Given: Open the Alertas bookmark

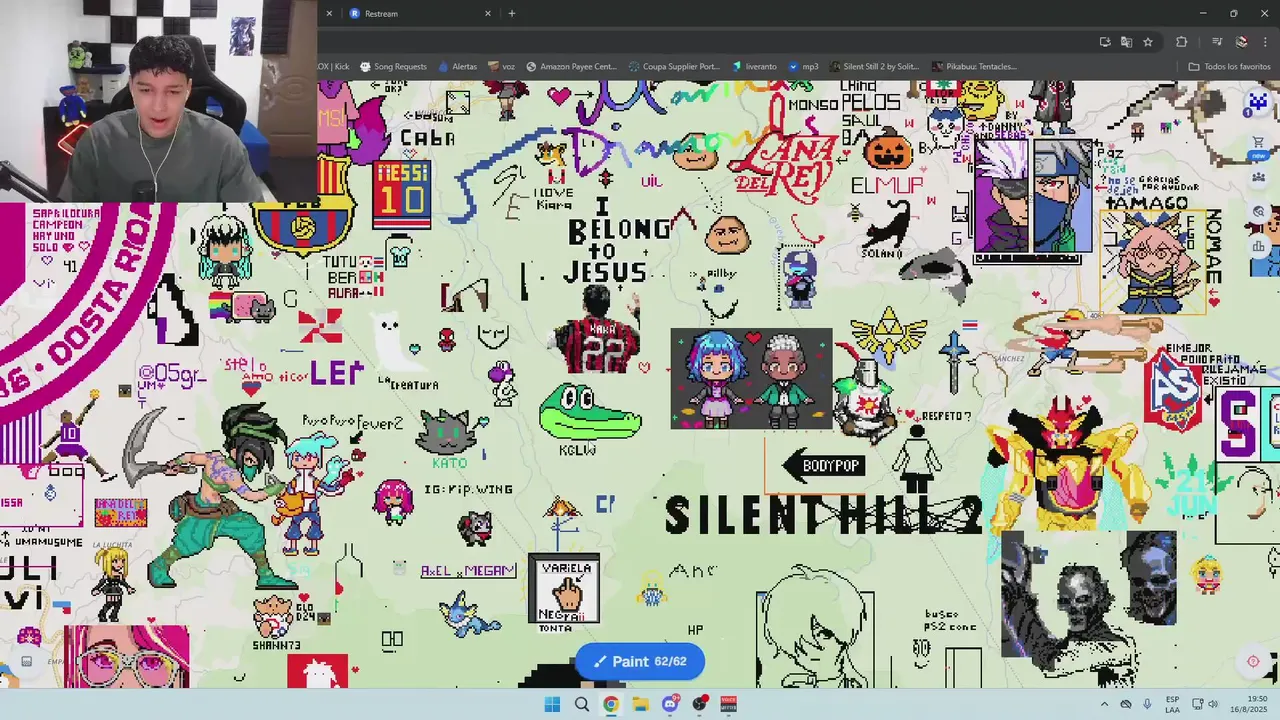Looking at the screenshot, I should (x=458, y=67).
